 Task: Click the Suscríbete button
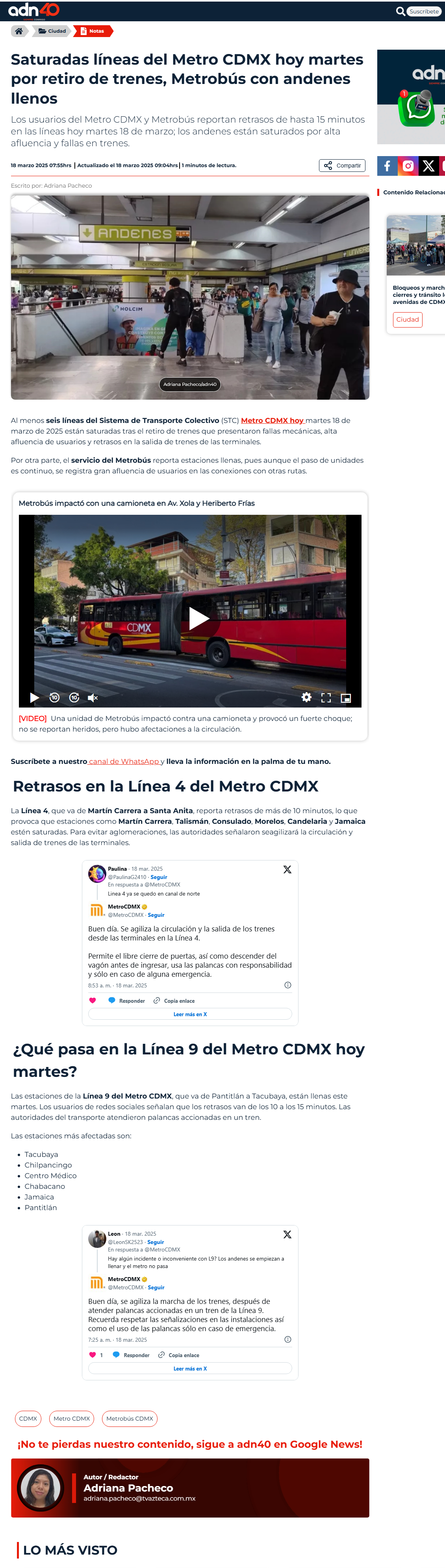pyautogui.click(x=424, y=11)
